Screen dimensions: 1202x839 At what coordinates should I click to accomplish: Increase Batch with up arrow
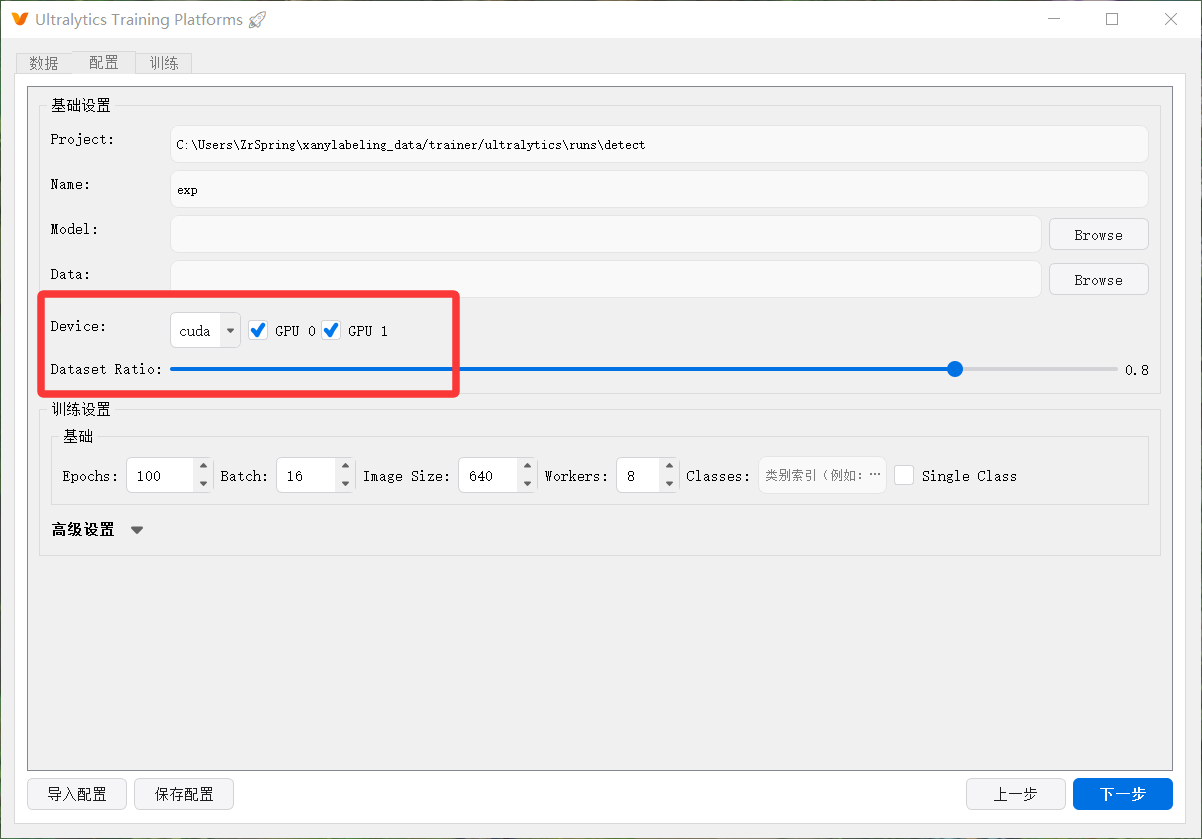pos(345,467)
